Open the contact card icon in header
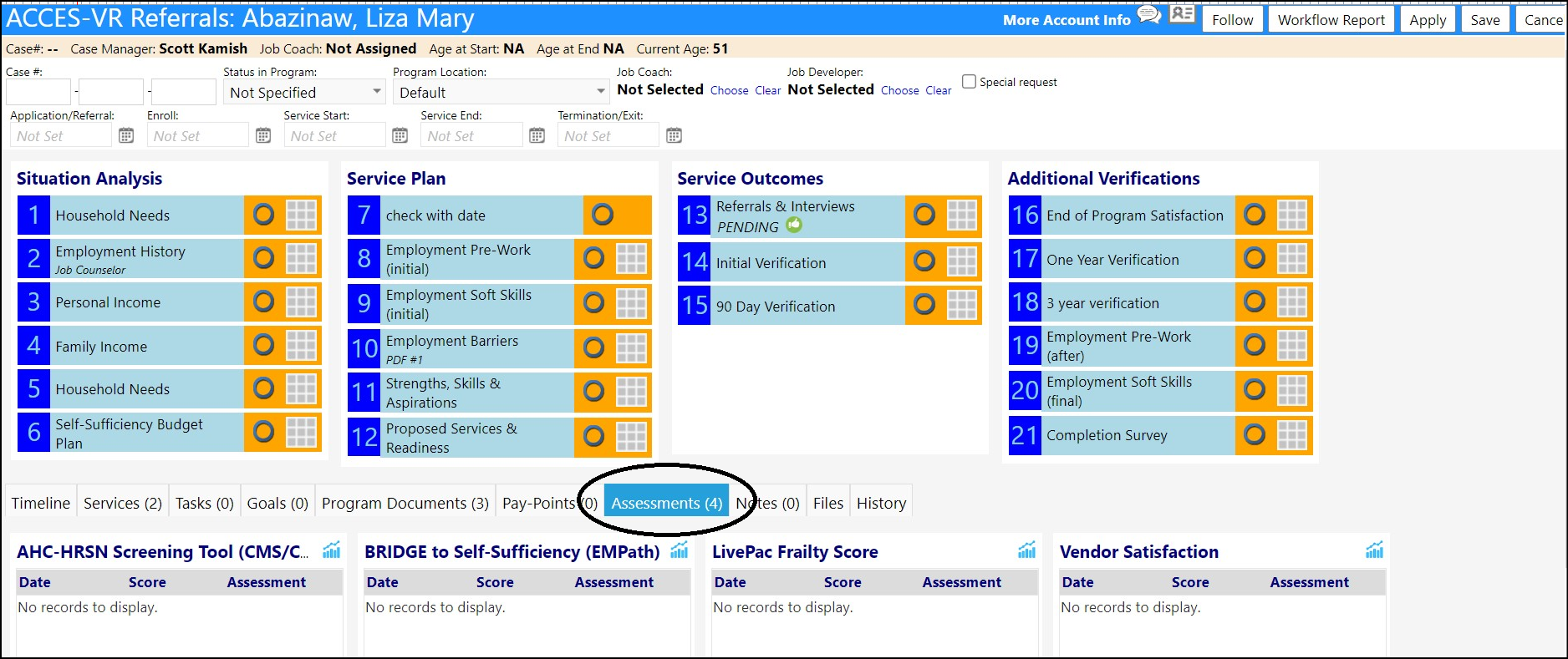This screenshot has width=1568, height=659. tap(1182, 14)
